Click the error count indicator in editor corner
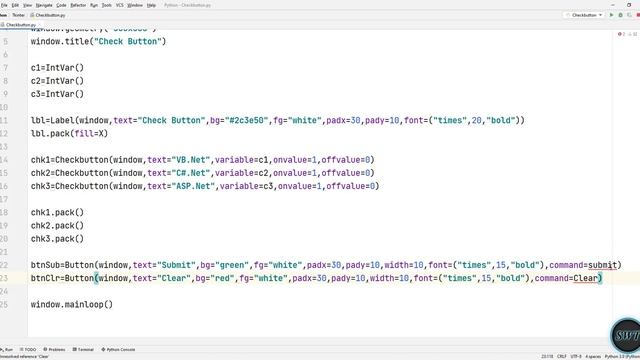Screen dimensions: 640x360 (x=622, y=34)
